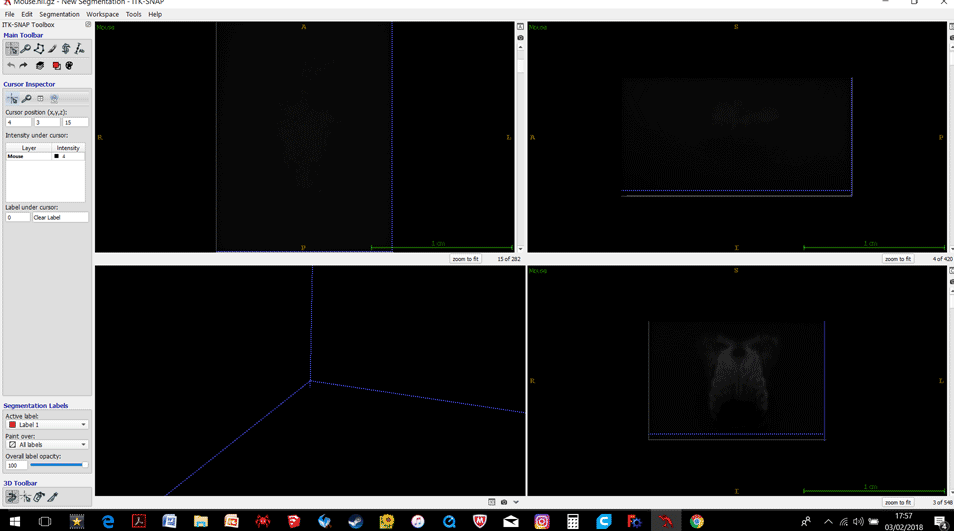Undock the ITK-SNAP Toolbox panel
The height and width of the screenshot is (531, 954).
click(x=88, y=24)
